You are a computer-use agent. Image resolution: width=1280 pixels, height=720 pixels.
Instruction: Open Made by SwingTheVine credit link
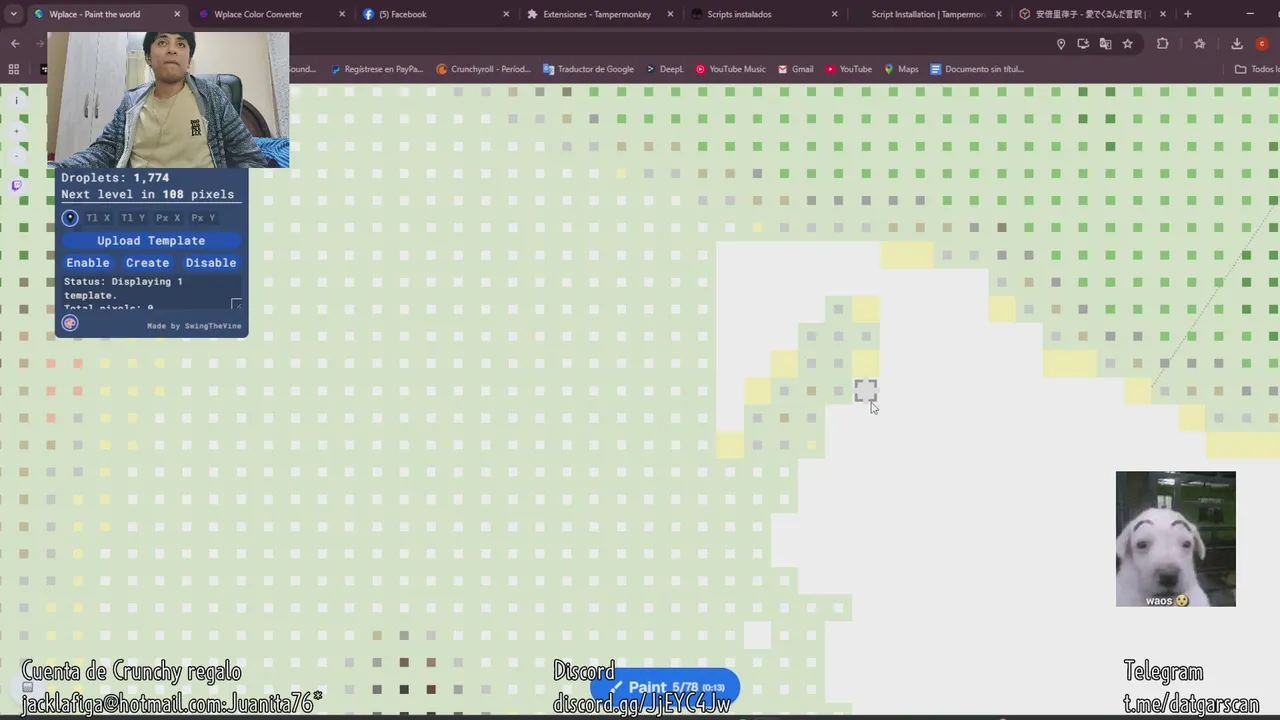[x=194, y=326]
